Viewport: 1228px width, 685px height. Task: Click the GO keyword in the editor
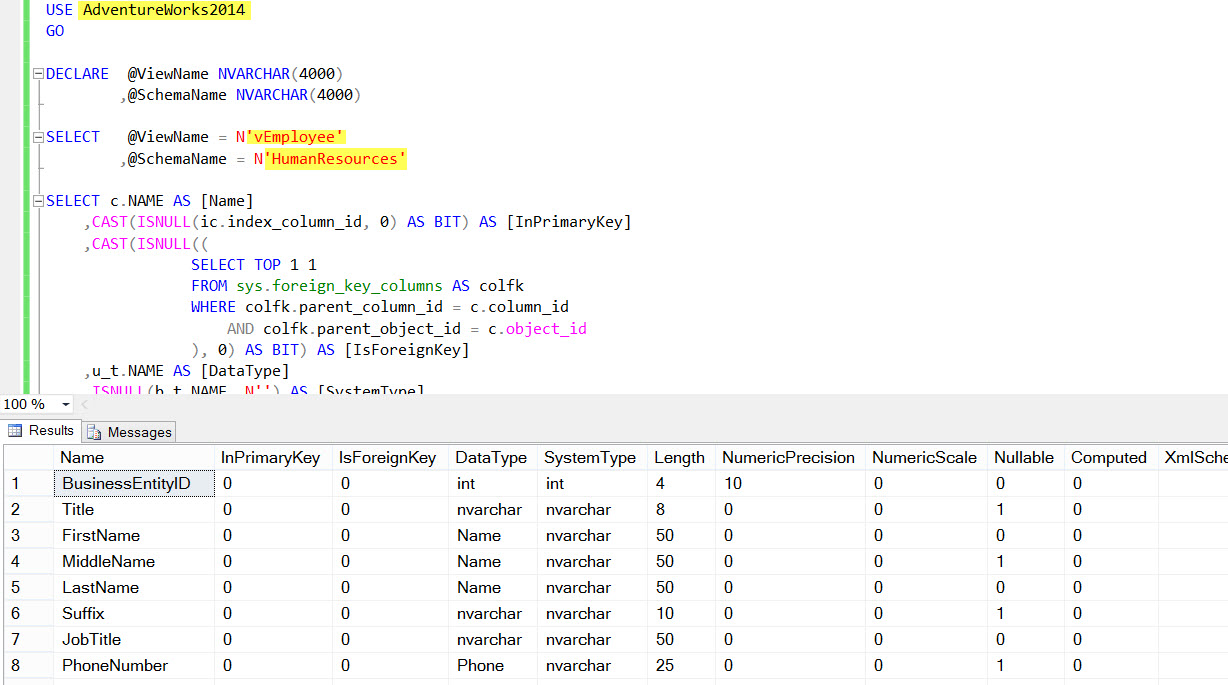[55, 31]
